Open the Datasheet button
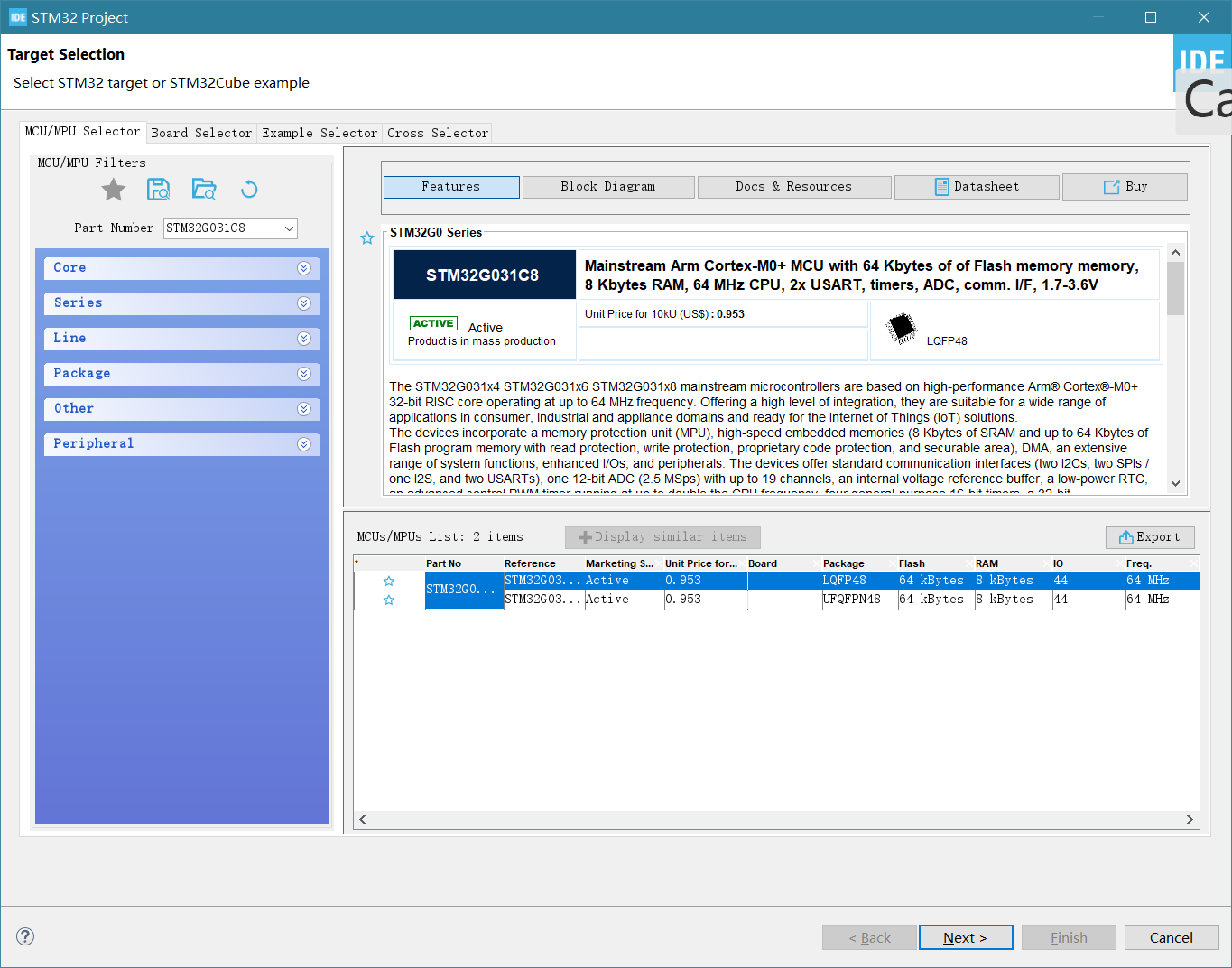This screenshot has height=968, width=1232. point(977,187)
